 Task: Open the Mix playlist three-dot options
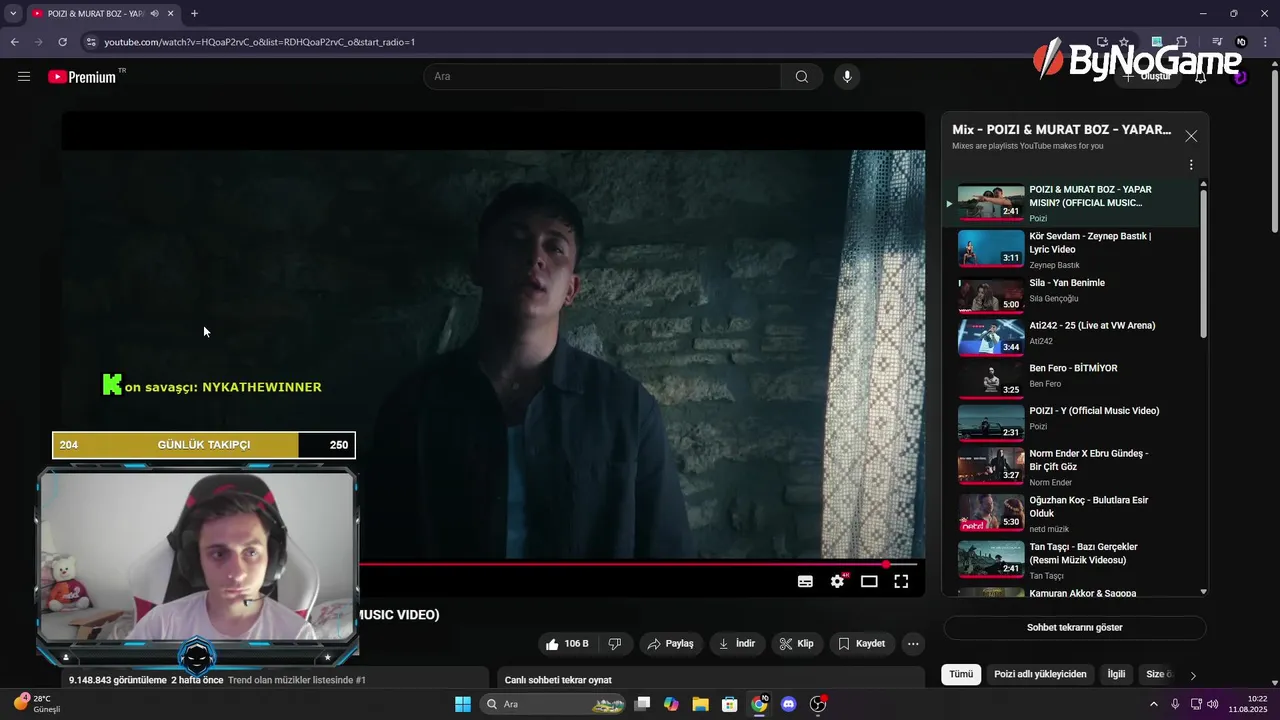point(1191,165)
